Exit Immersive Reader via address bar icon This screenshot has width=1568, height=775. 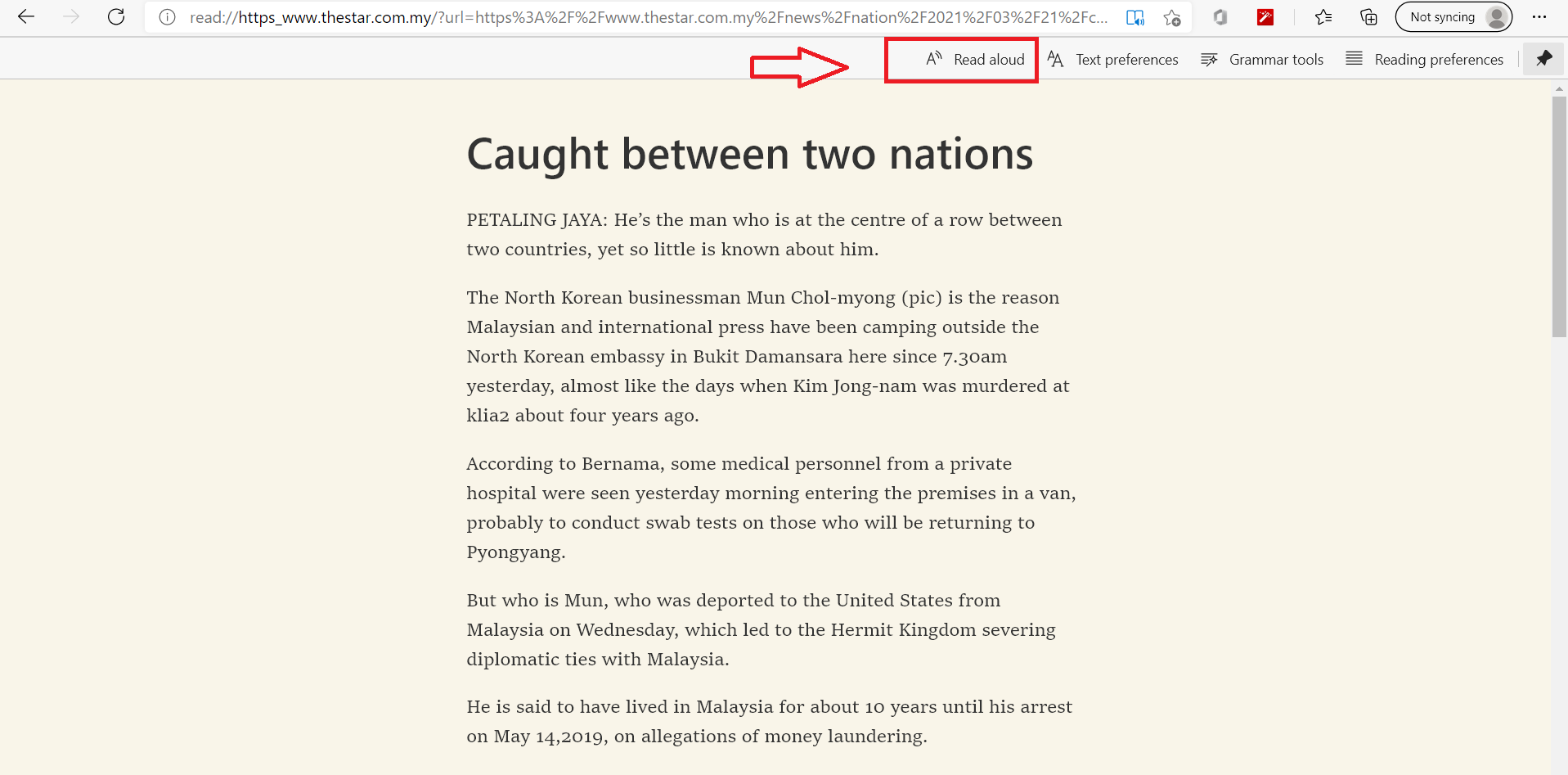pyautogui.click(x=1135, y=17)
